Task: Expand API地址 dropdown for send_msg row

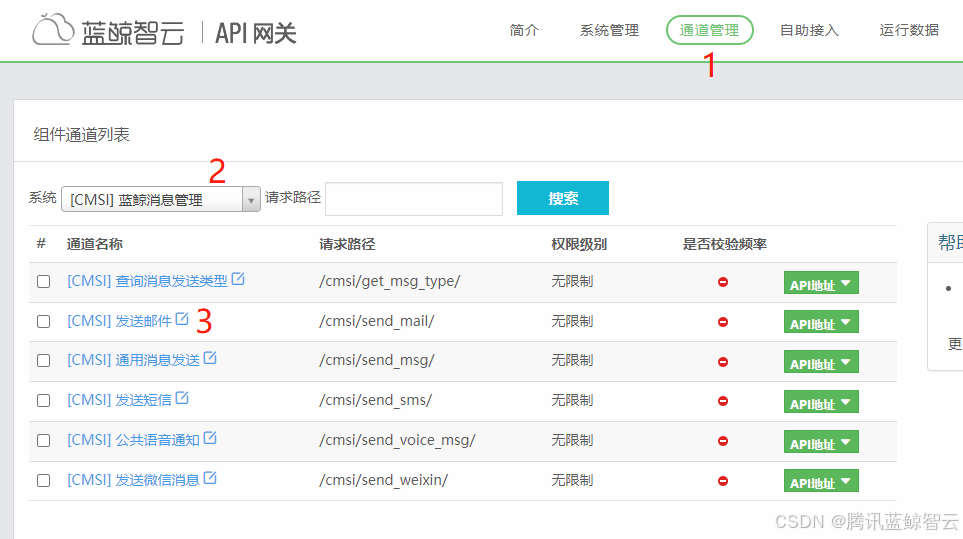Action: (821, 362)
